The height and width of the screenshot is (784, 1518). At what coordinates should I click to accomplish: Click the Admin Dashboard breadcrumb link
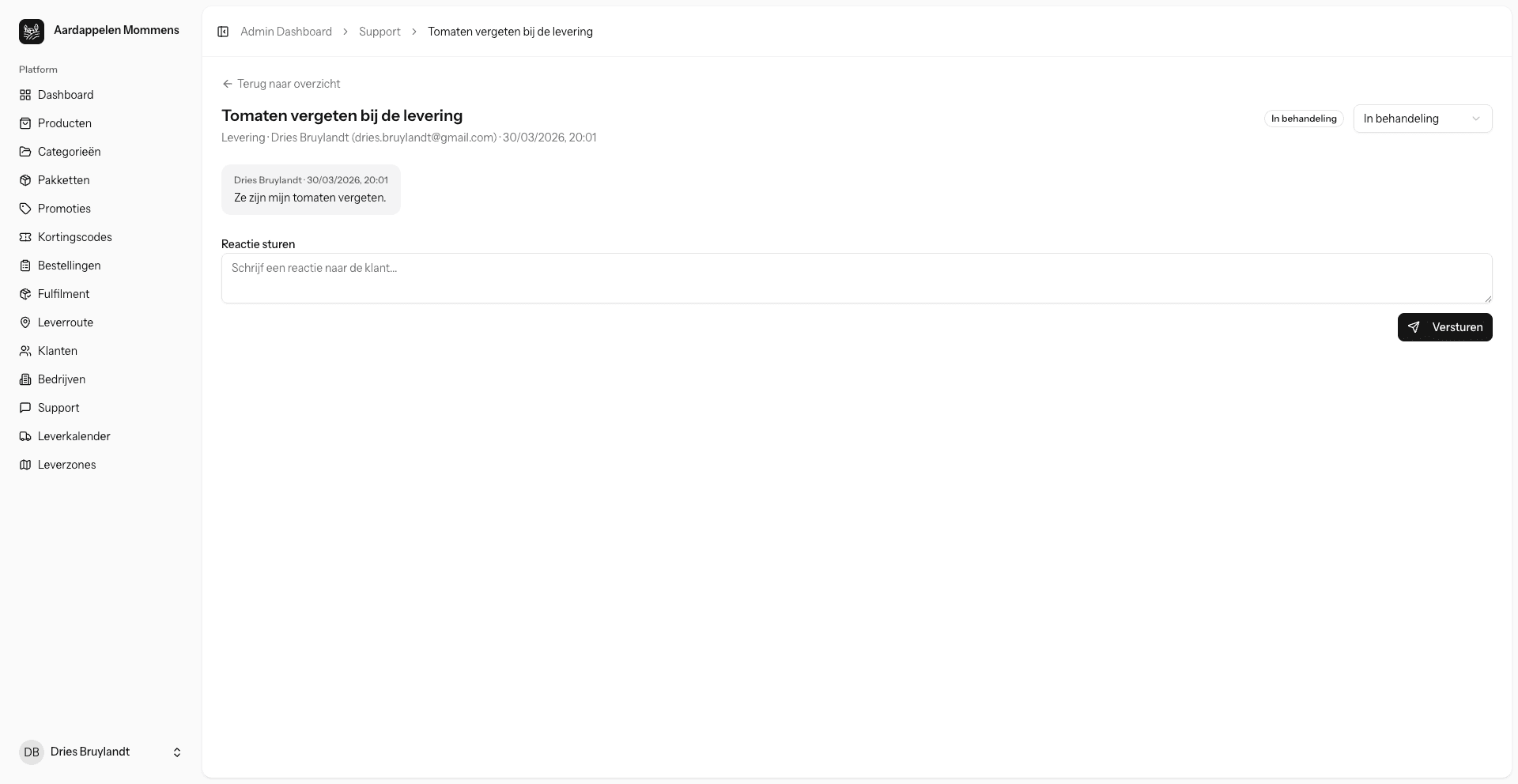click(x=286, y=32)
